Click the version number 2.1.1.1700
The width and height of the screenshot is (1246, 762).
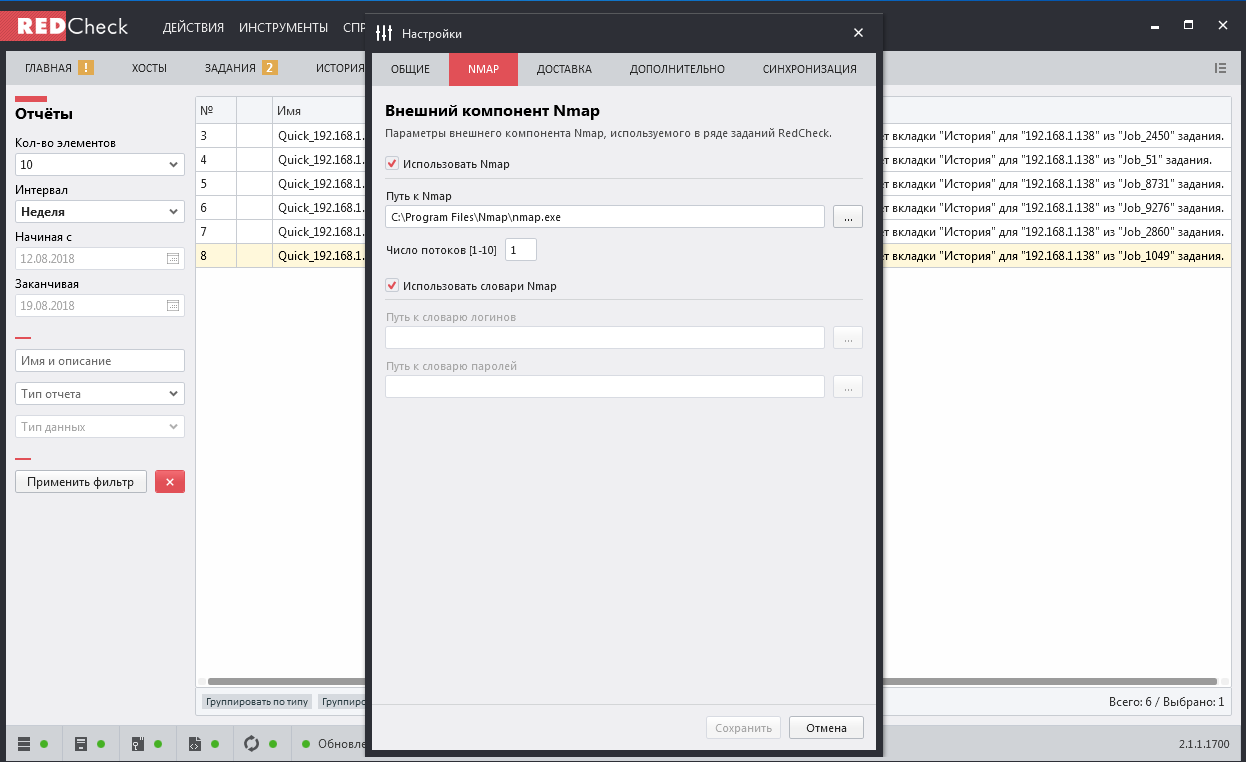pos(1205,745)
